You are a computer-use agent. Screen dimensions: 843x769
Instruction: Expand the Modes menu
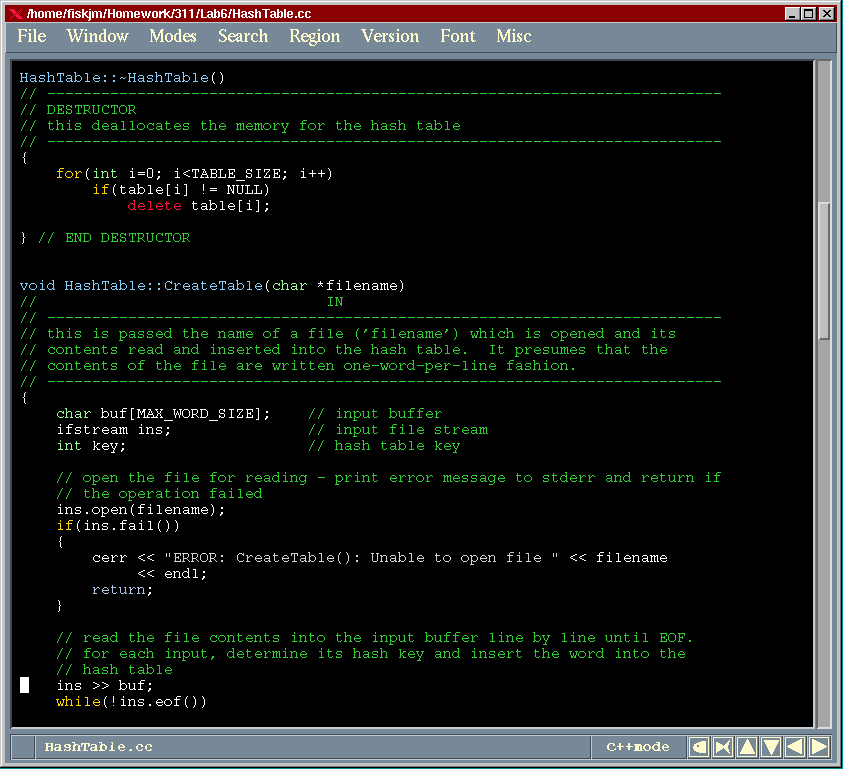coord(173,36)
